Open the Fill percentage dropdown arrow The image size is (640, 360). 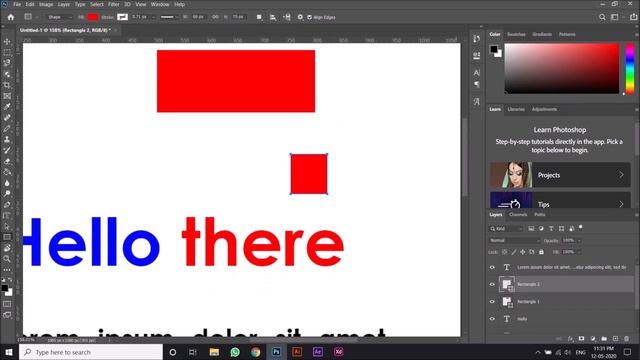pyautogui.click(x=579, y=252)
